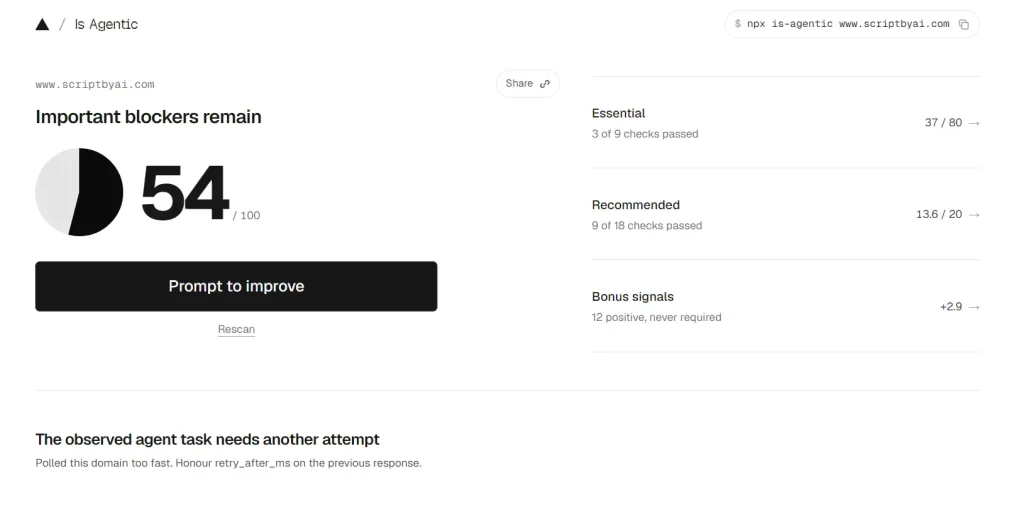Click the score pie chart graphic
Image resolution: width=1024 pixels, height=505 pixels.
click(x=79, y=192)
